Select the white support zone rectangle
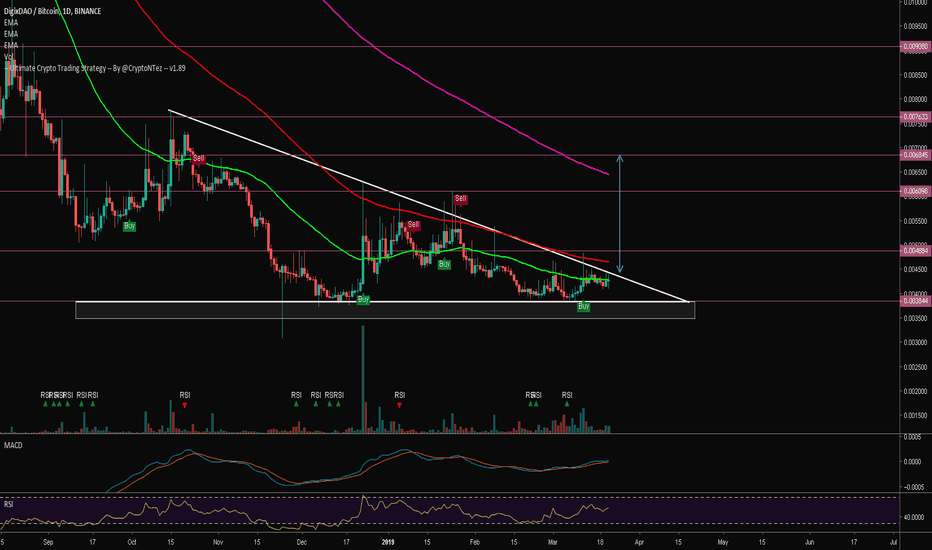Image resolution: width=932 pixels, height=550 pixels. pos(385,310)
